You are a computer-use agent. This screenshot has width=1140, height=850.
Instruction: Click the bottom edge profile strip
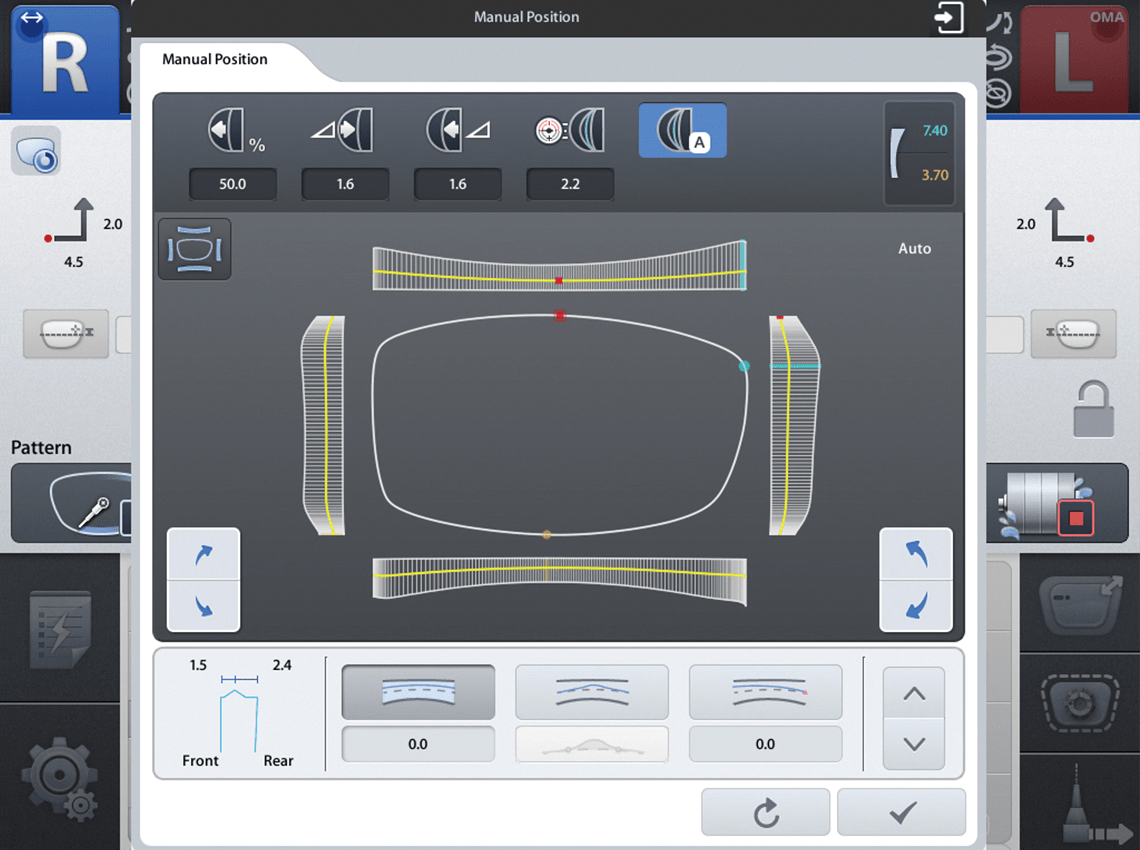[x=559, y=580]
